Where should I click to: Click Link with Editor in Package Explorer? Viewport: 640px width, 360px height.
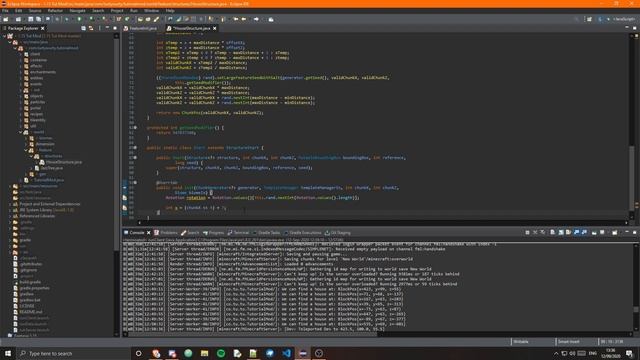tap(91, 28)
